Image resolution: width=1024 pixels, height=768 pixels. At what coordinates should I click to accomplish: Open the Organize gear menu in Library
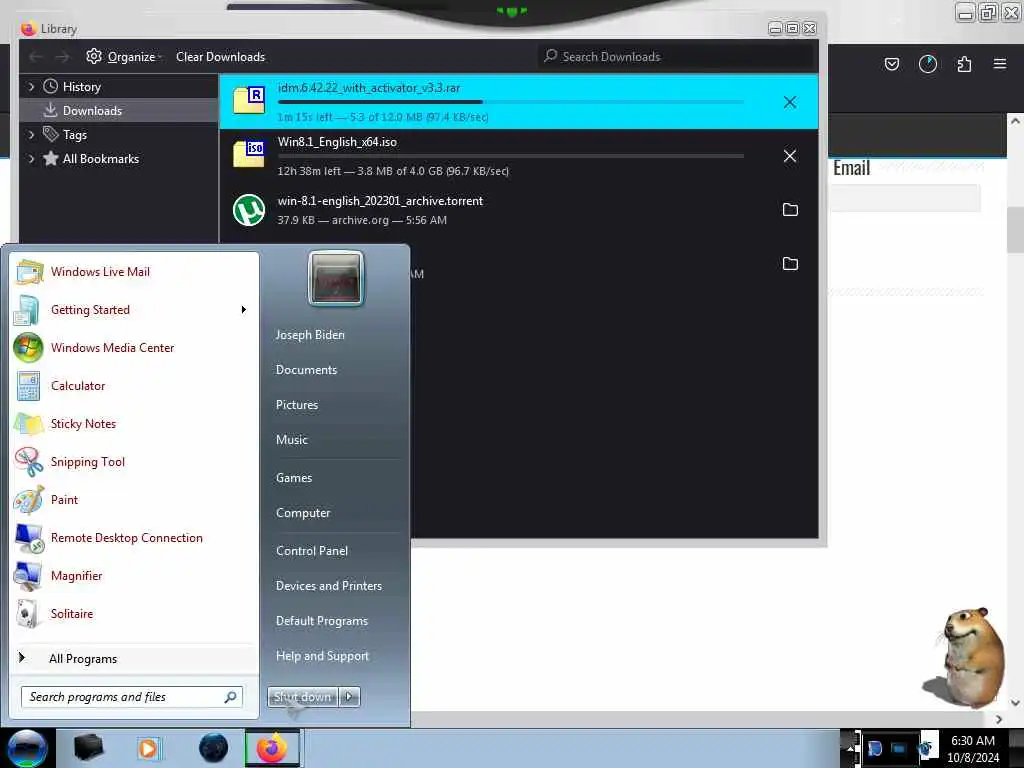coord(123,57)
